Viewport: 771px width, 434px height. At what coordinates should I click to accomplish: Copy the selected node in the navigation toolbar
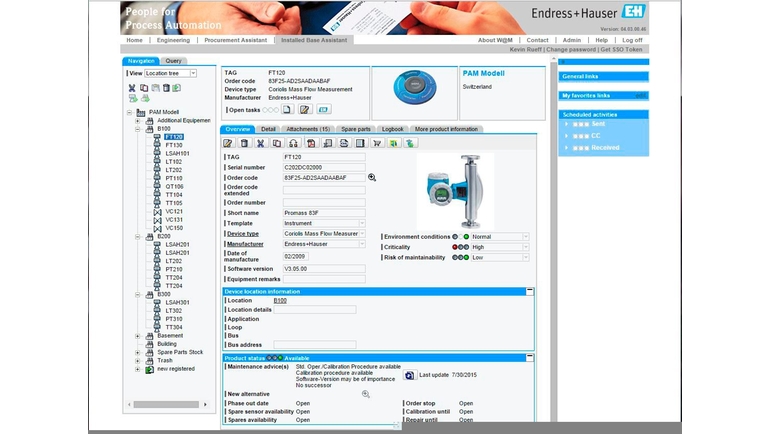tap(144, 88)
